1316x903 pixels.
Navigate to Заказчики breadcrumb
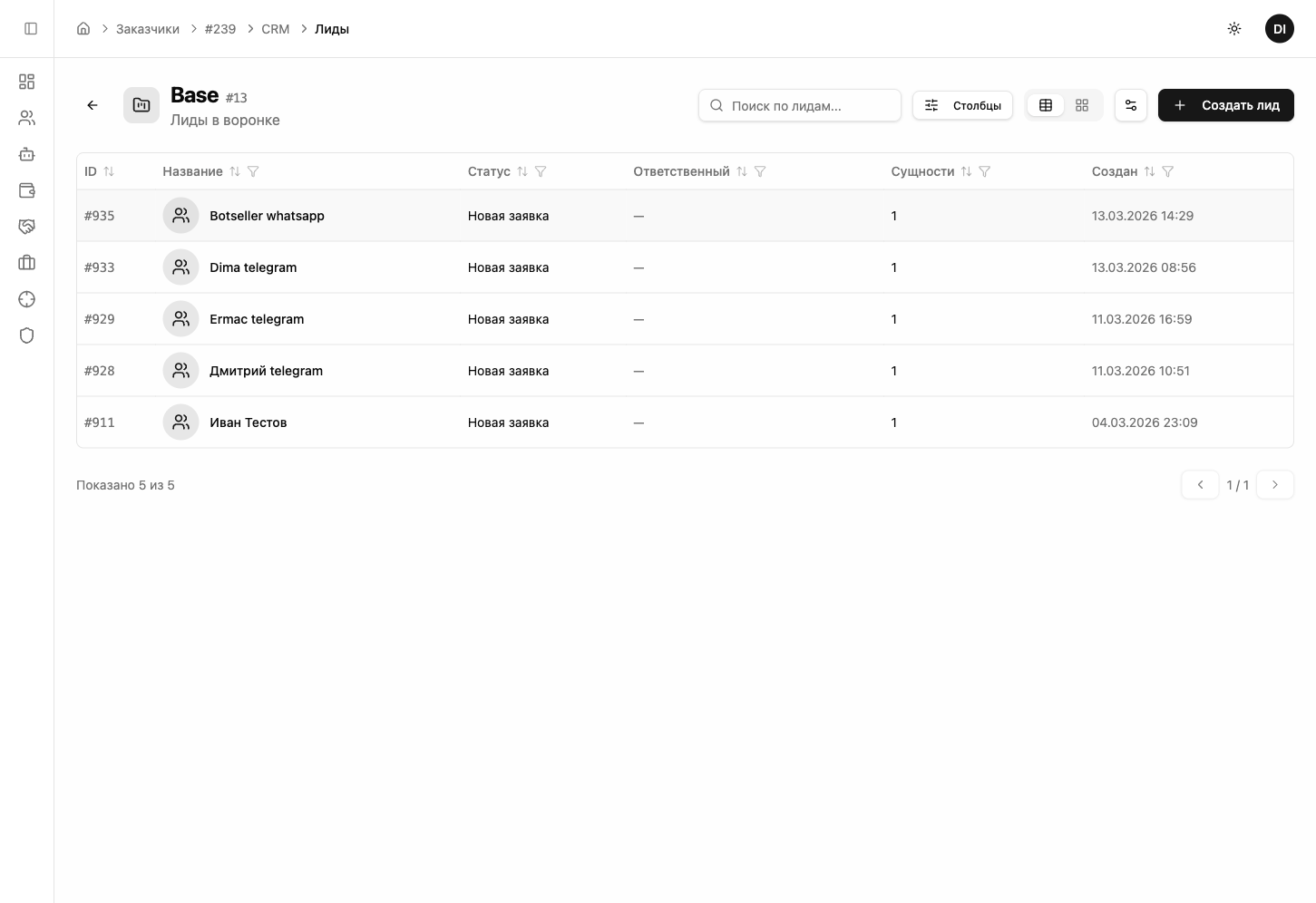click(148, 29)
